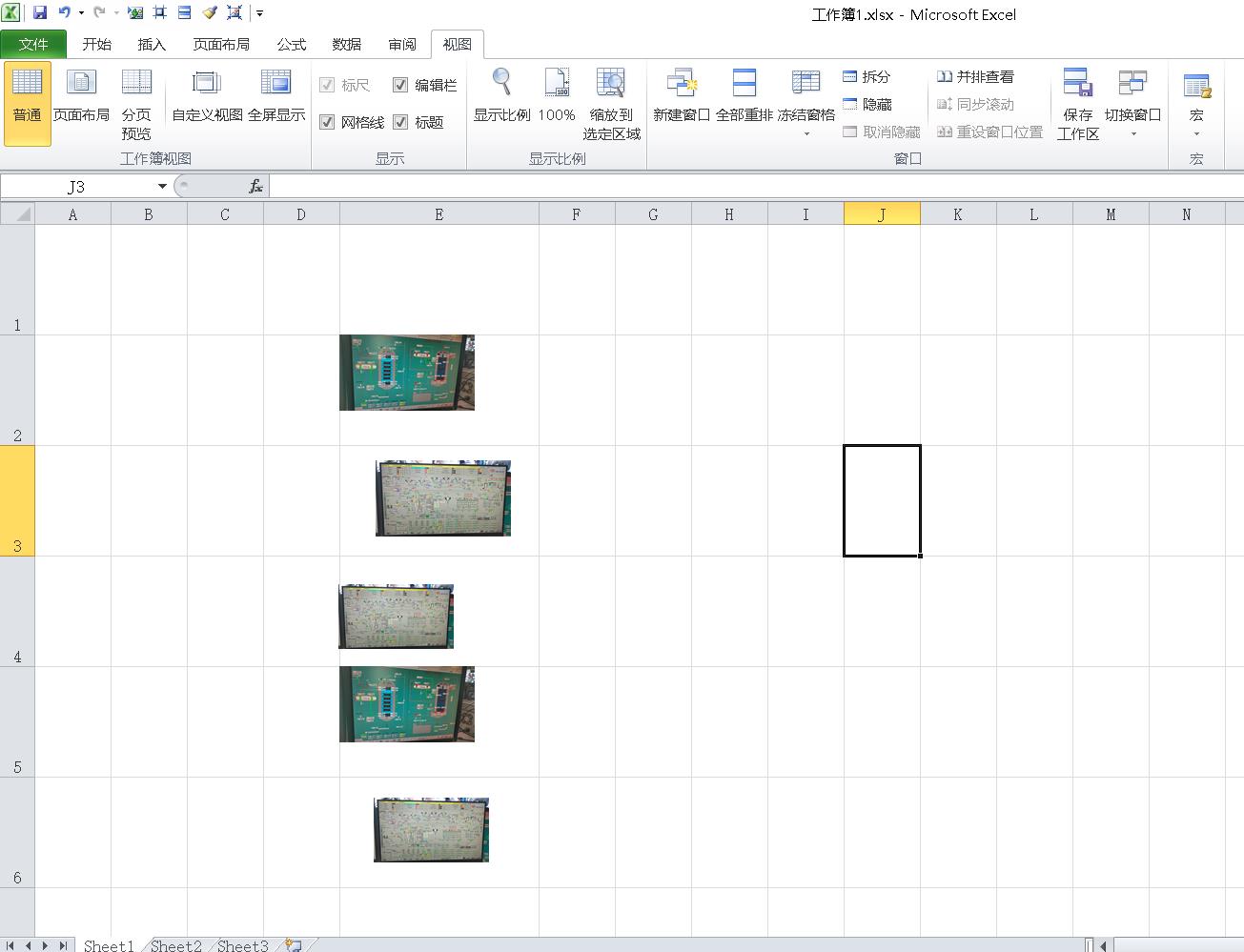Open the Name Box dropdown arrow
Viewport: 1244px width, 952px height.
tap(162, 187)
